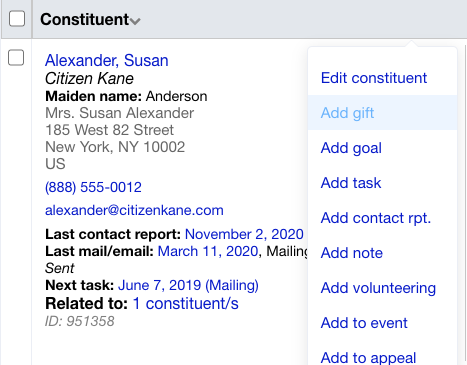Screen dimensions: 467x365
Task: Select the Add goal menu entry
Action: 351,148
